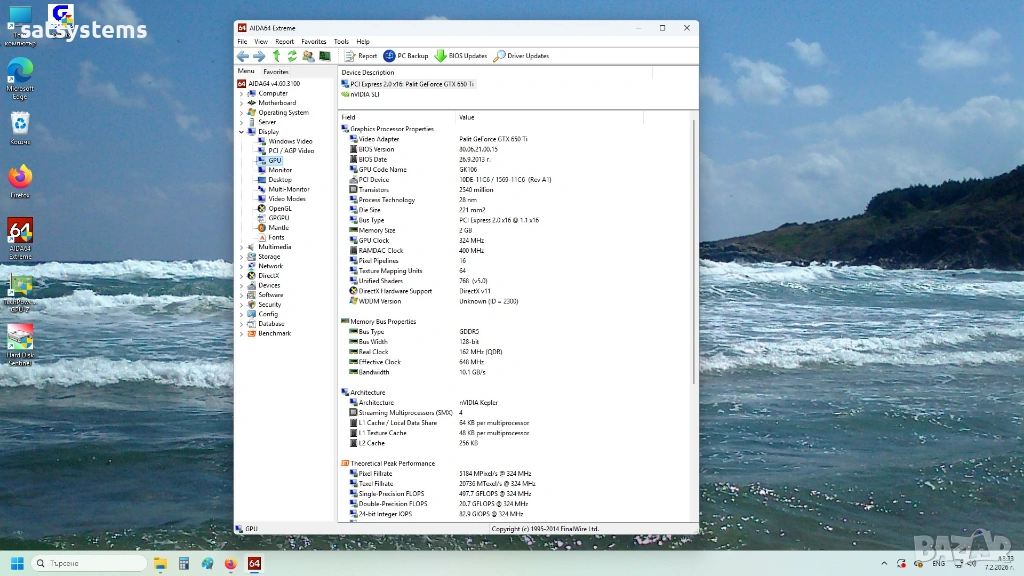Select the nVIDIA SLI device entry

[x=364, y=94]
